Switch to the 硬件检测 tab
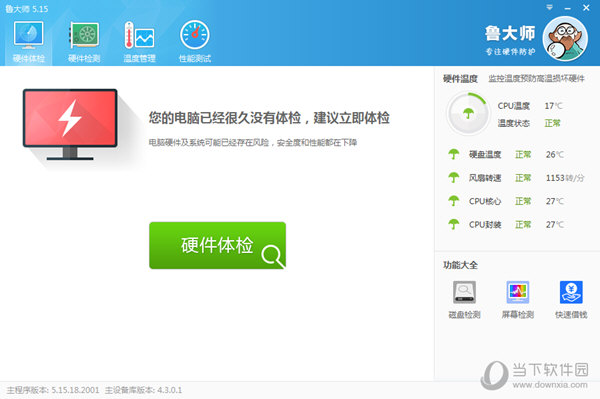The height and width of the screenshot is (399, 600). click(x=84, y=42)
